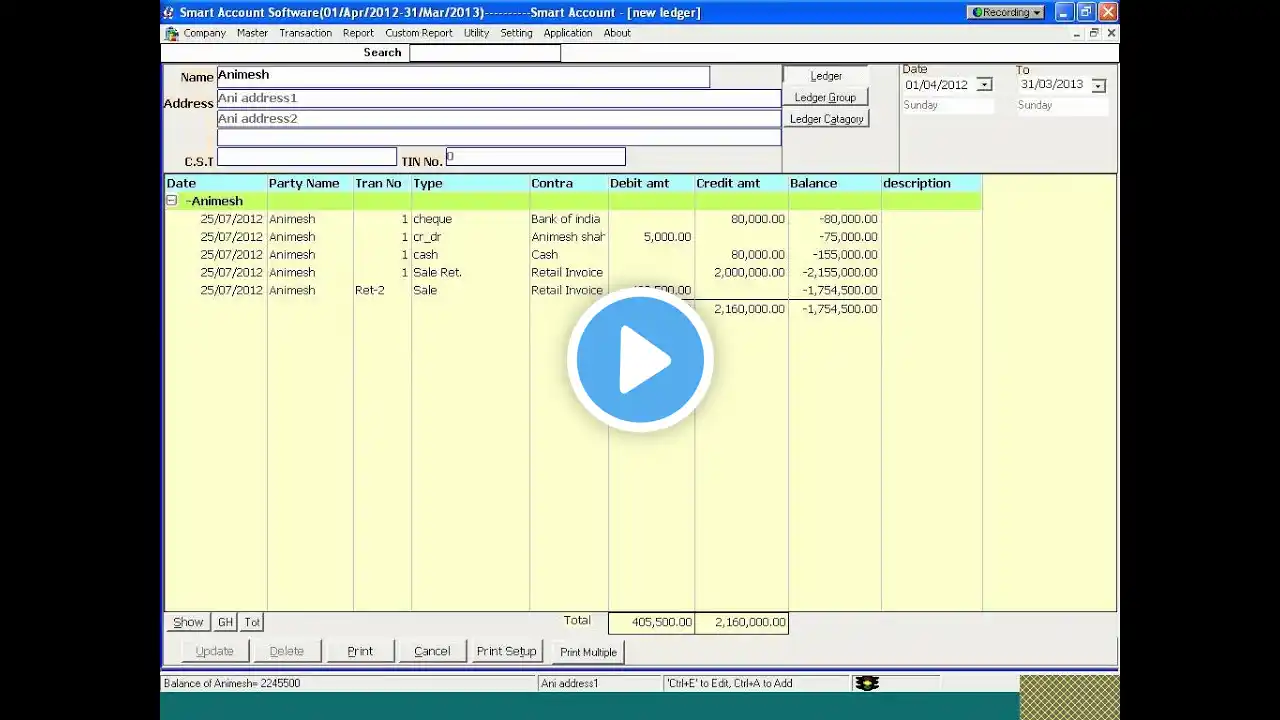Open the Transaction menu

305,33
